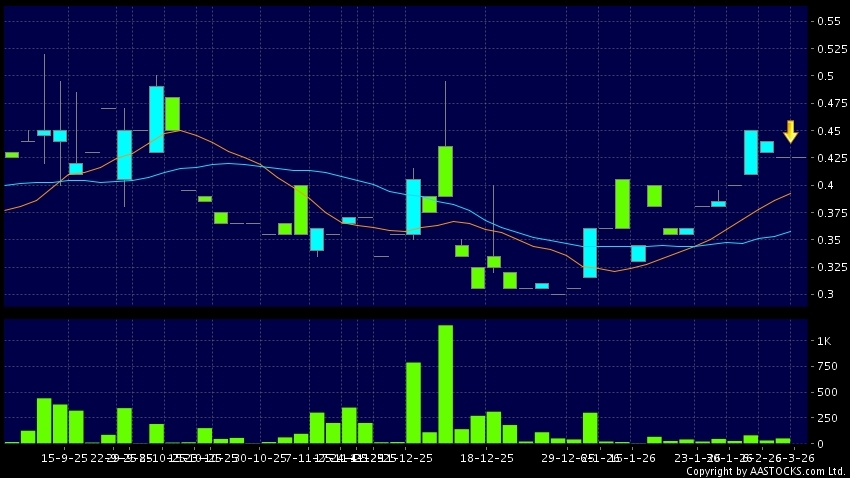Click the green candlestick above the highest volume bar
The width and height of the screenshot is (850, 478).
click(445, 171)
